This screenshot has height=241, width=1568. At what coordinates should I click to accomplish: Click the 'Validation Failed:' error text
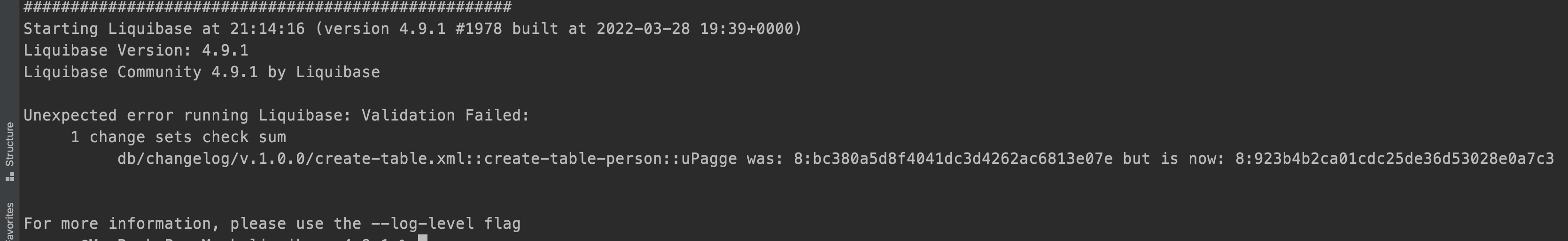(446, 115)
